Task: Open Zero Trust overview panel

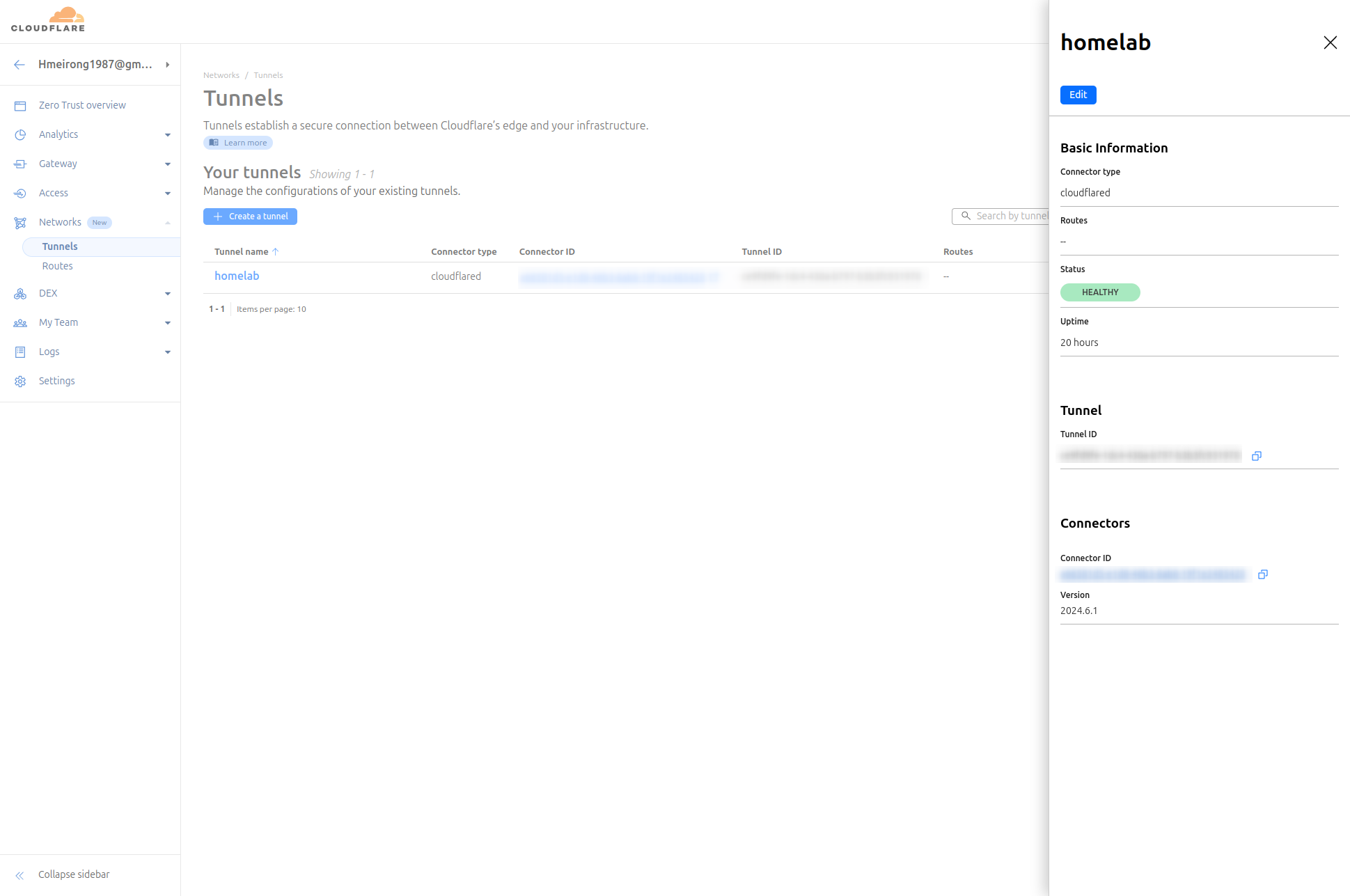Action: click(x=82, y=104)
